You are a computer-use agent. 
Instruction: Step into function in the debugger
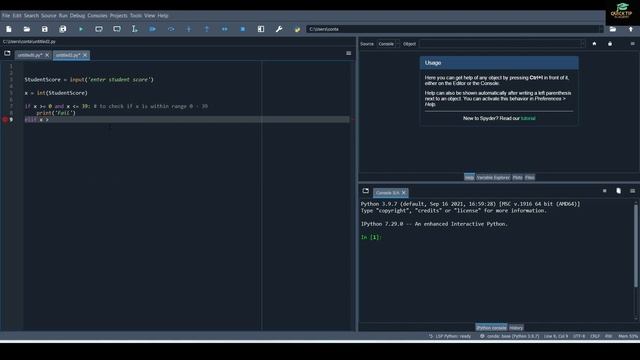pos(189,29)
